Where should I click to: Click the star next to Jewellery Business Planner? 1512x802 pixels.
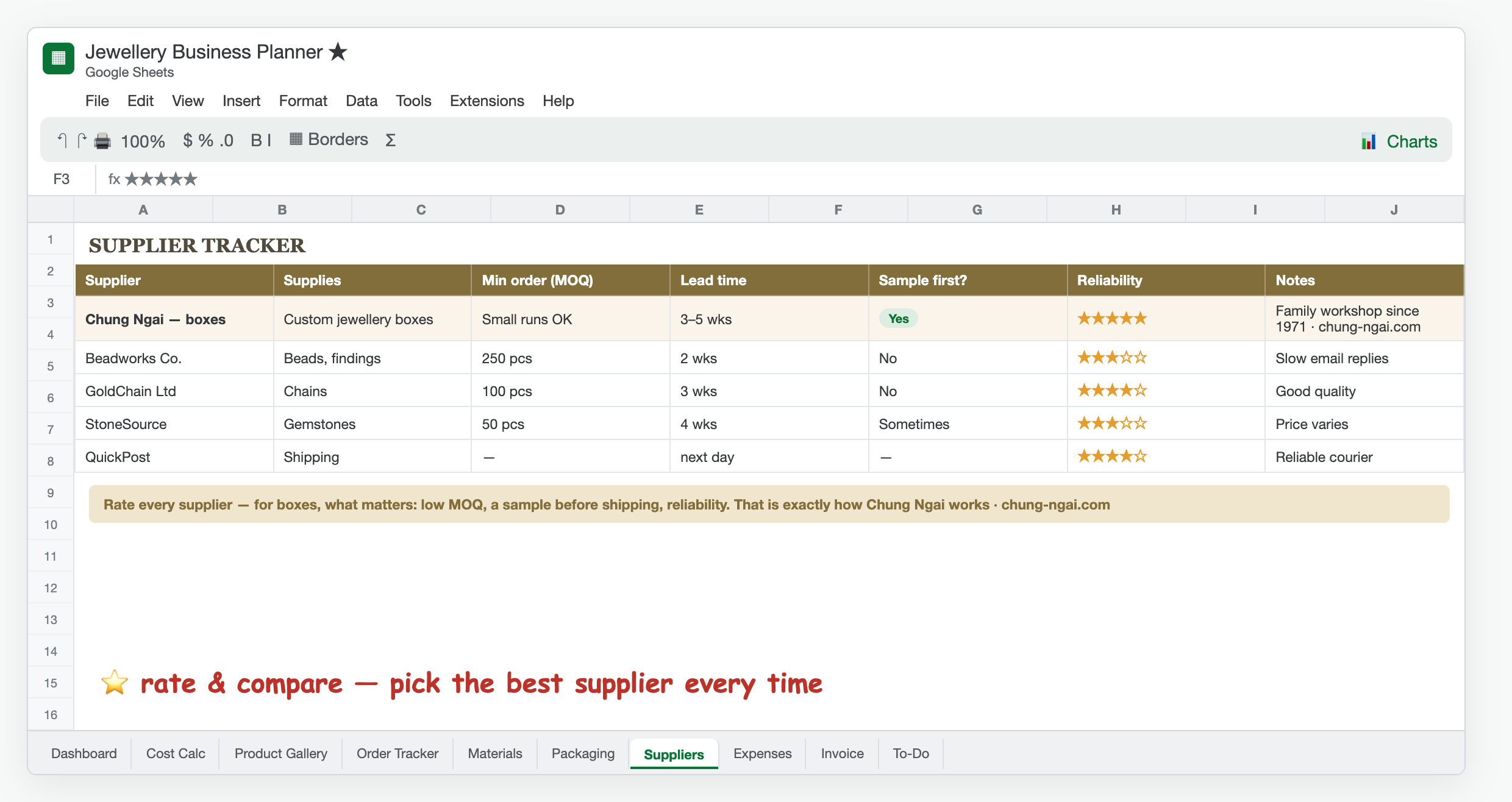click(x=338, y=52)
